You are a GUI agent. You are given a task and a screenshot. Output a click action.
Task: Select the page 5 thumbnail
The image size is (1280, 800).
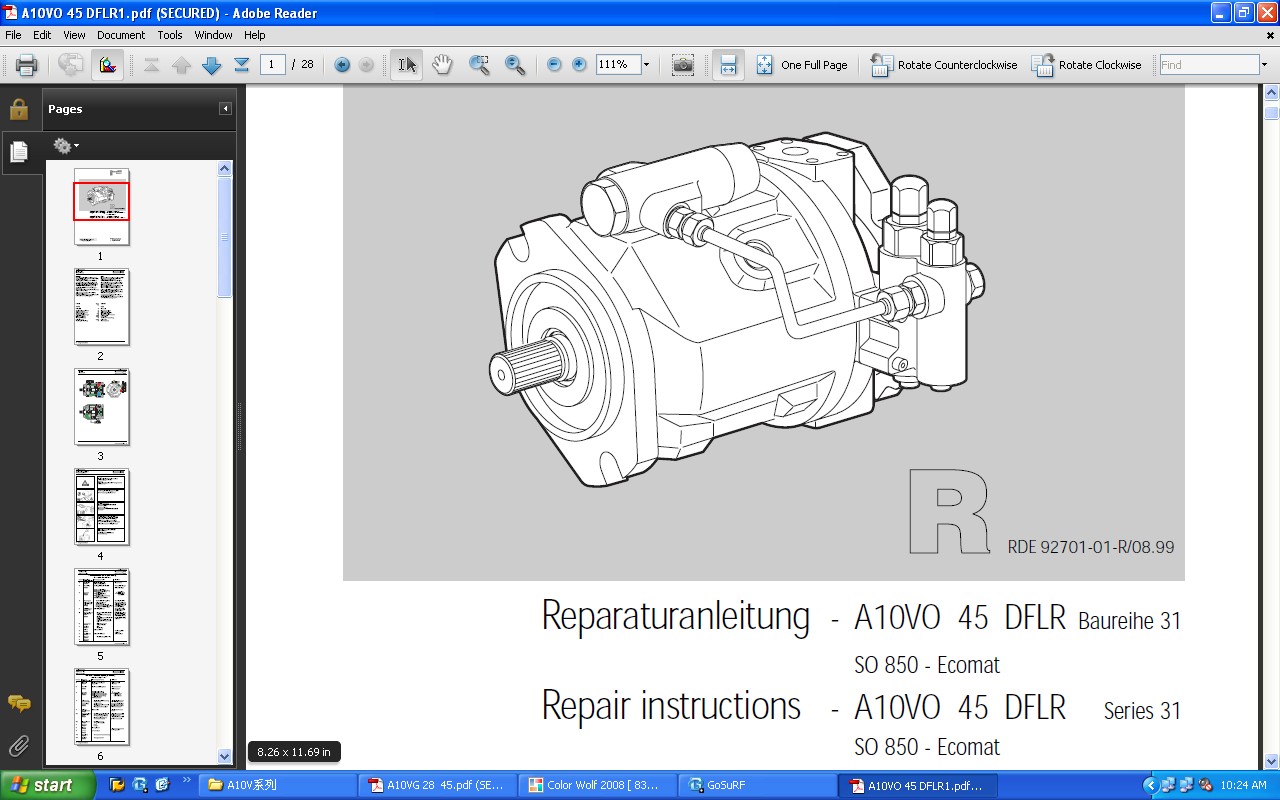[101, 607]
